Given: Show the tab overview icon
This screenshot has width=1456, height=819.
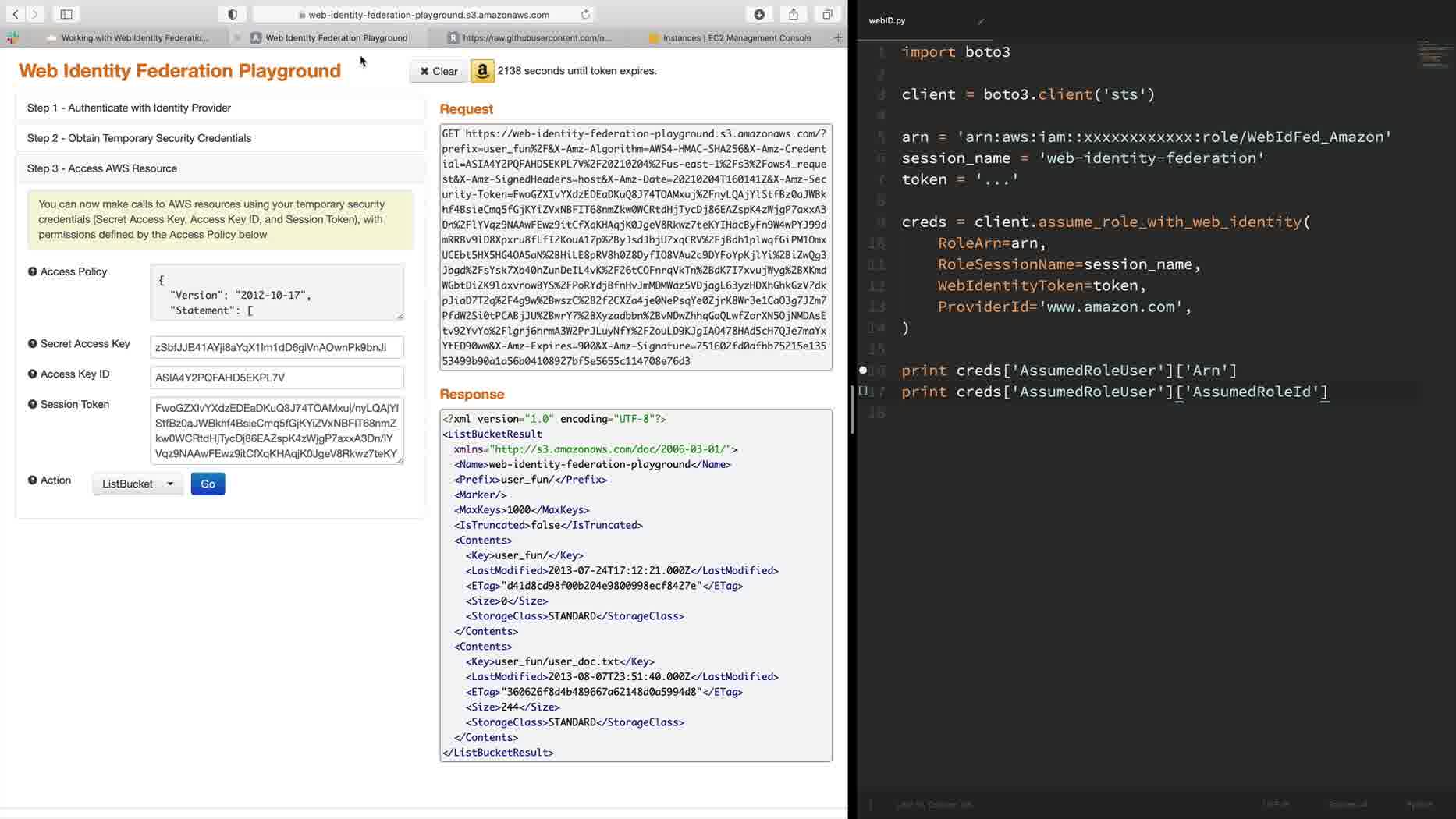Looking at the screenshot, I should 827,14.
